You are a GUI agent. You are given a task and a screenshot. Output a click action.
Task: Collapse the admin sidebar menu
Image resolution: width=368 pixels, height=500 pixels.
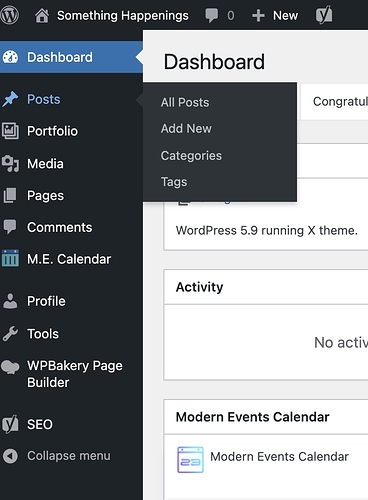click(x=57, y=456)
